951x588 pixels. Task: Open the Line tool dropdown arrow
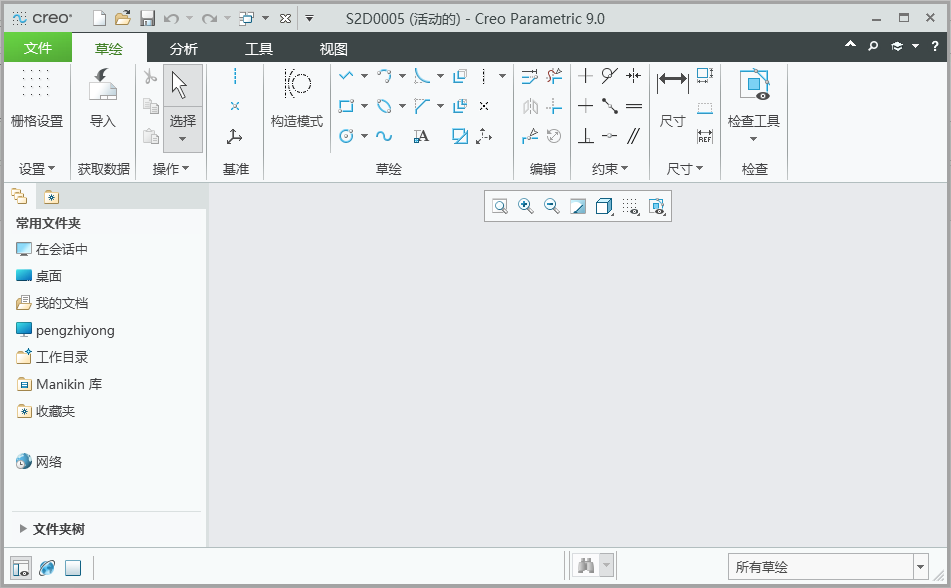[x=365, y=76]
